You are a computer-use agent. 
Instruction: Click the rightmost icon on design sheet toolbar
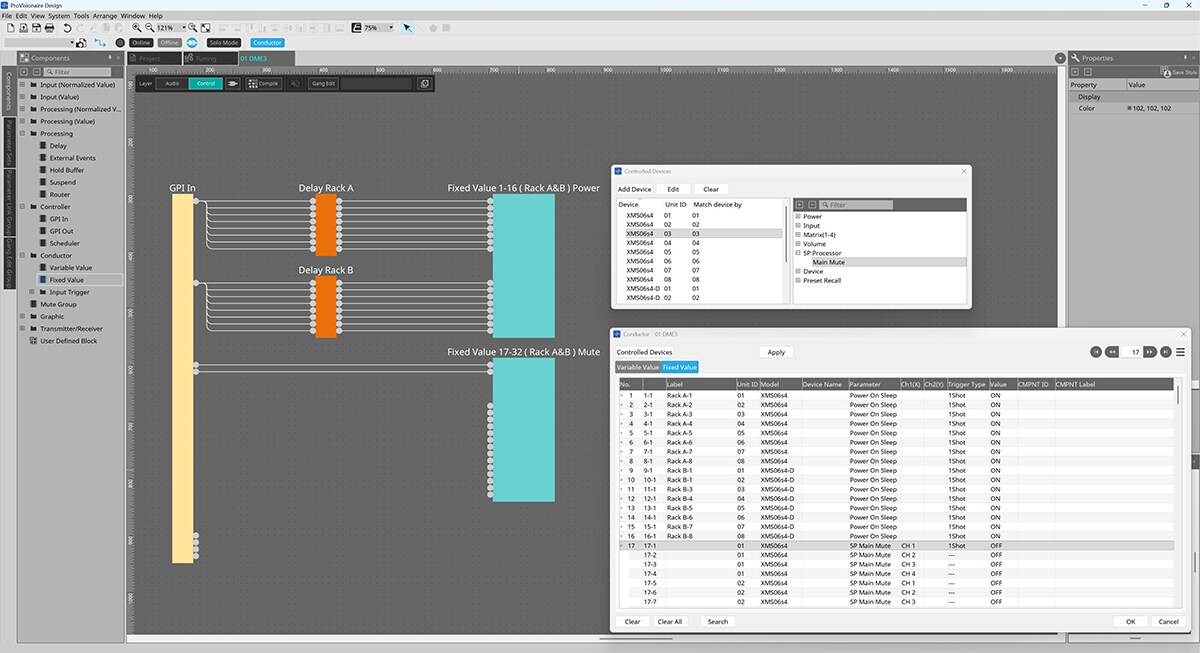[424, 84]
